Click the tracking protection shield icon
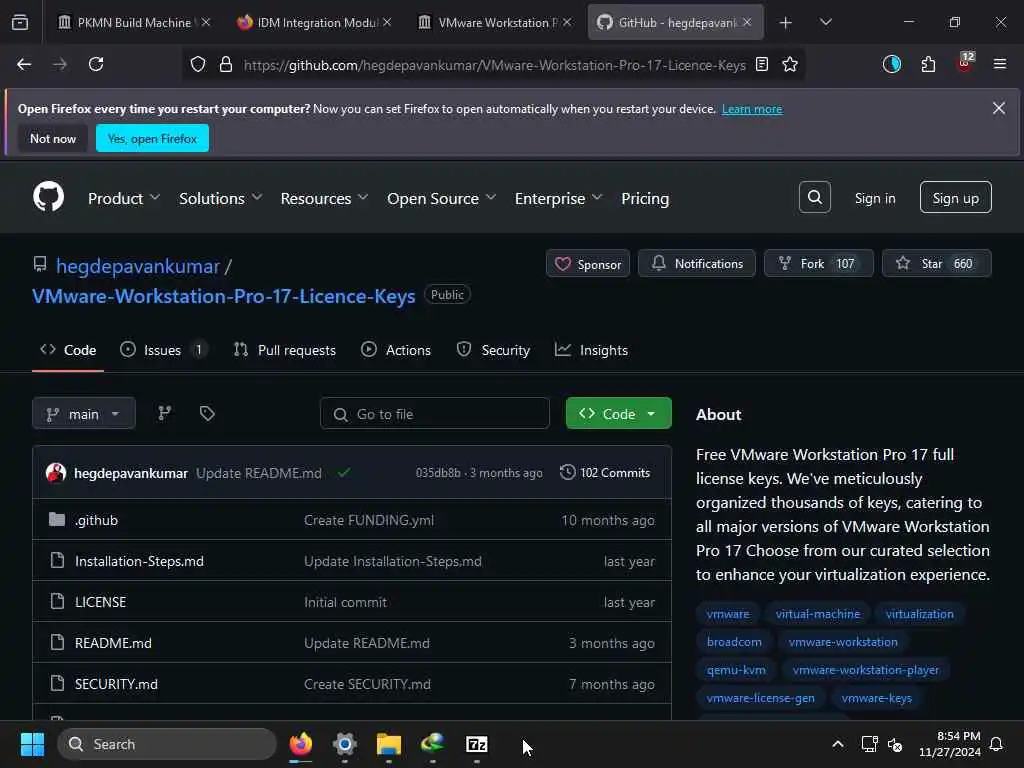Viewport: 1024px width, 768px height. (x=198, y=64)
